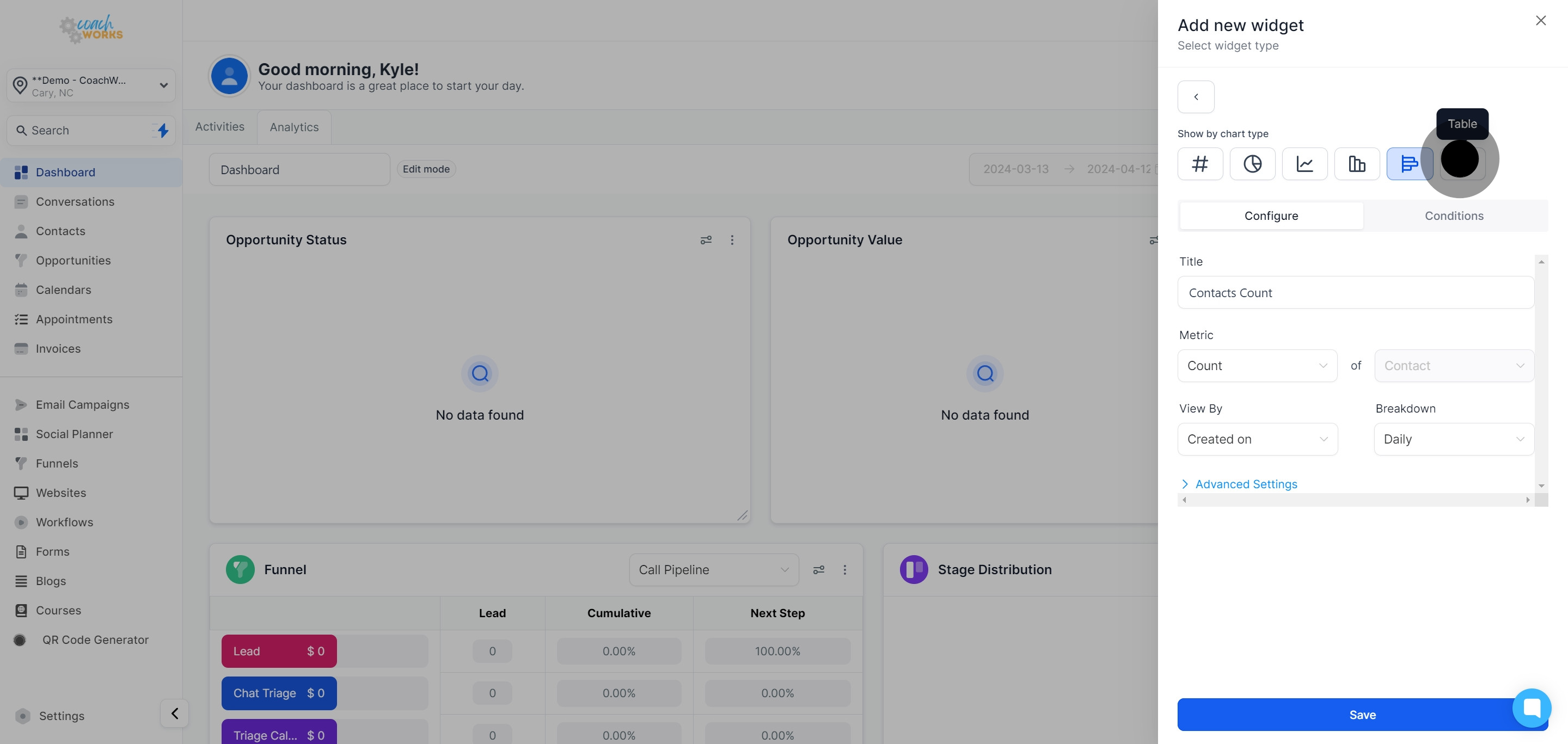Screen dimensions: 1568x744
Task: Expand Advanced Settings
Action: pyautogui.click(x=1245, y=484)
